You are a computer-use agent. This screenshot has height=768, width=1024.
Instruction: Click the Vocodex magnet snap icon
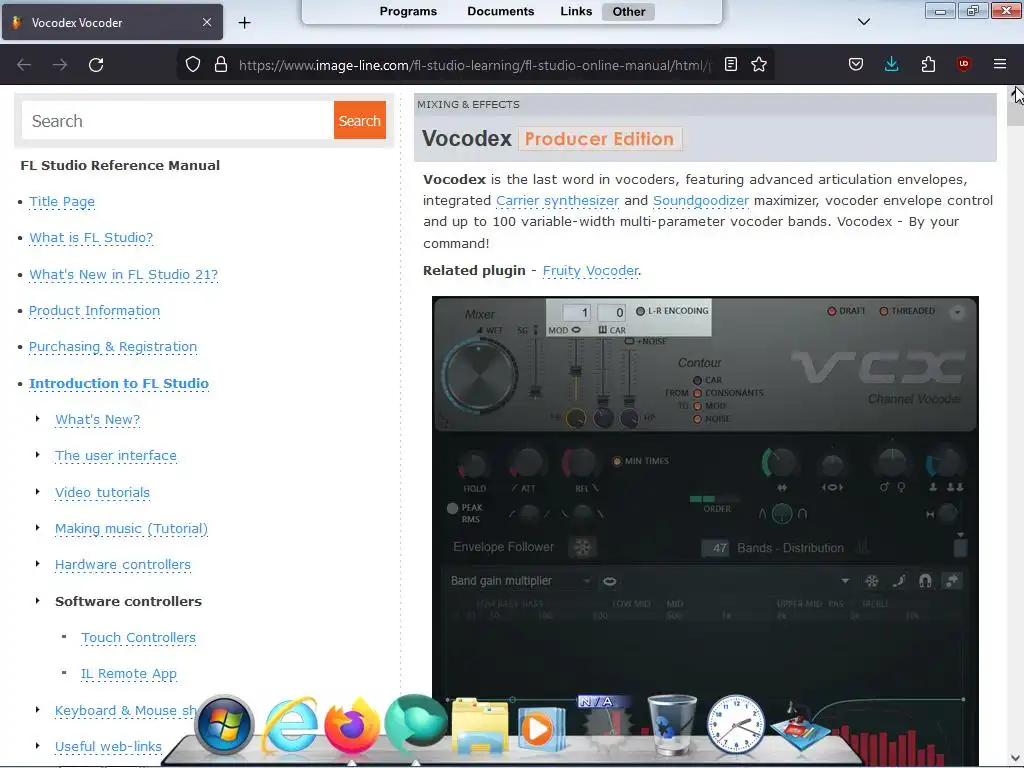(x=925, y=581)
